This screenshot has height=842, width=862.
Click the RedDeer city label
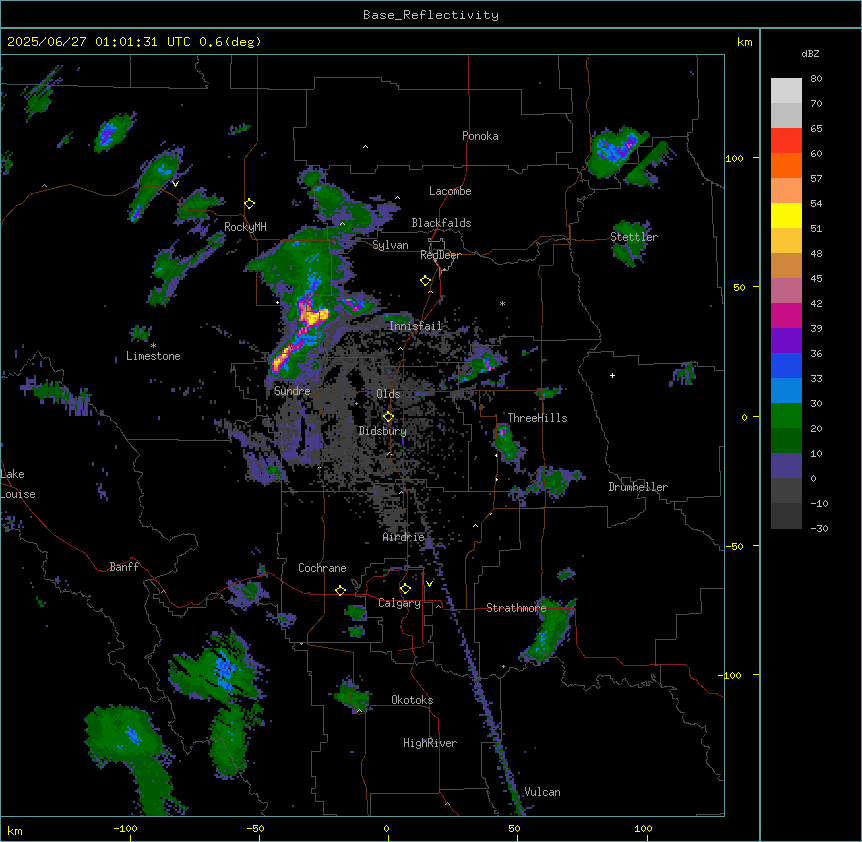(440, 255)
